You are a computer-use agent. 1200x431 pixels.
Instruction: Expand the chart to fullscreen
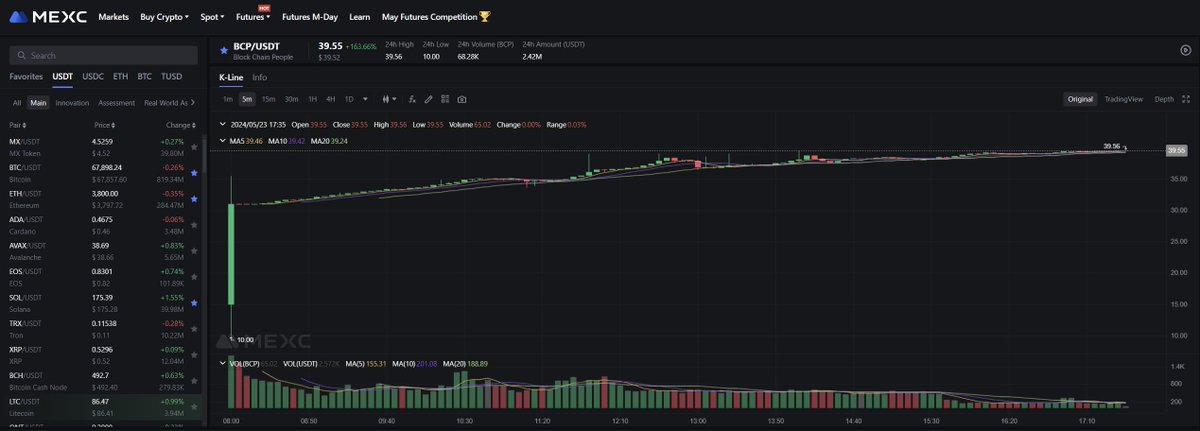(x=1186, y=99)
